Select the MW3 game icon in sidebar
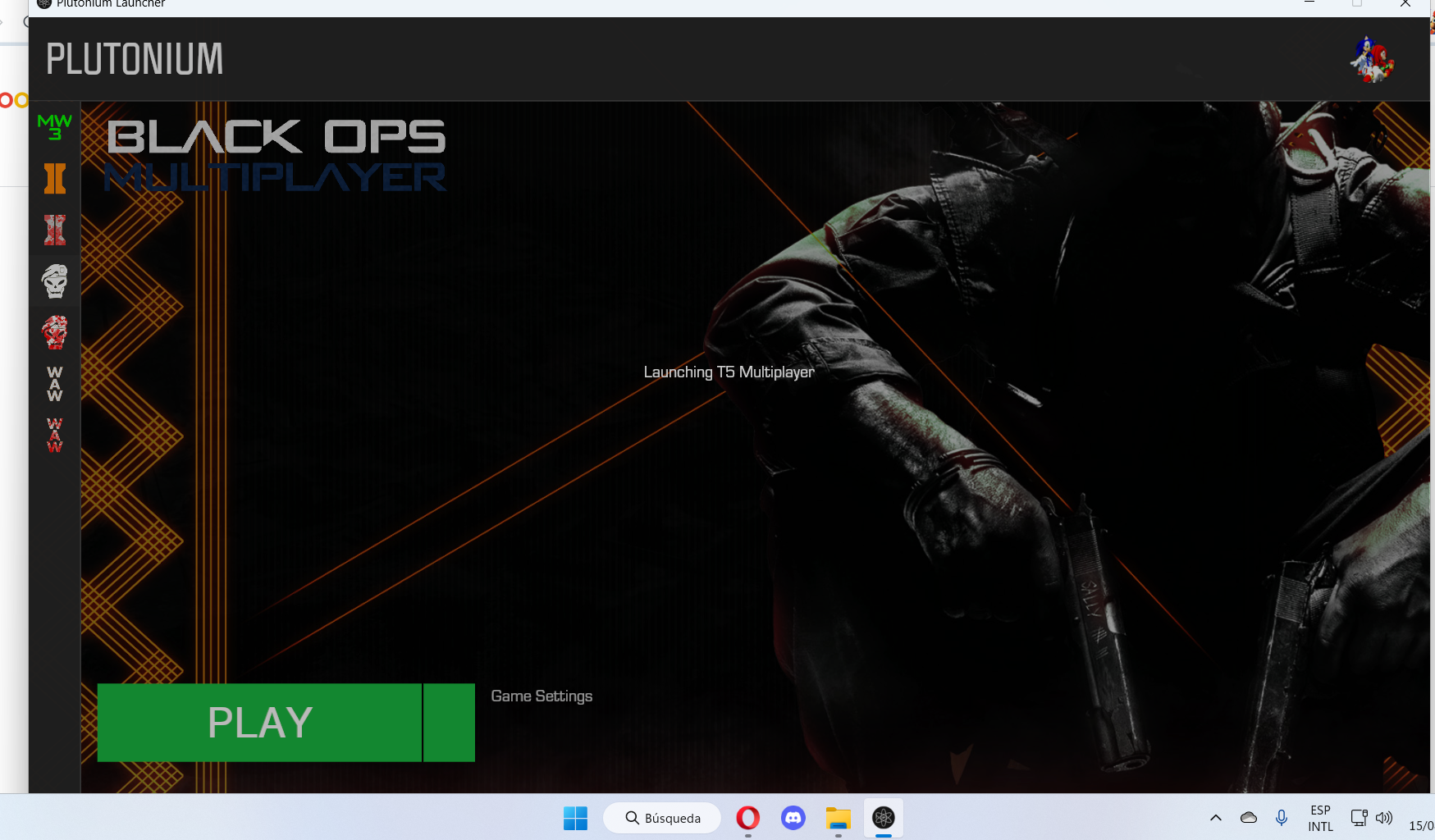1435x840 pixels. click(x=55, y=127)
